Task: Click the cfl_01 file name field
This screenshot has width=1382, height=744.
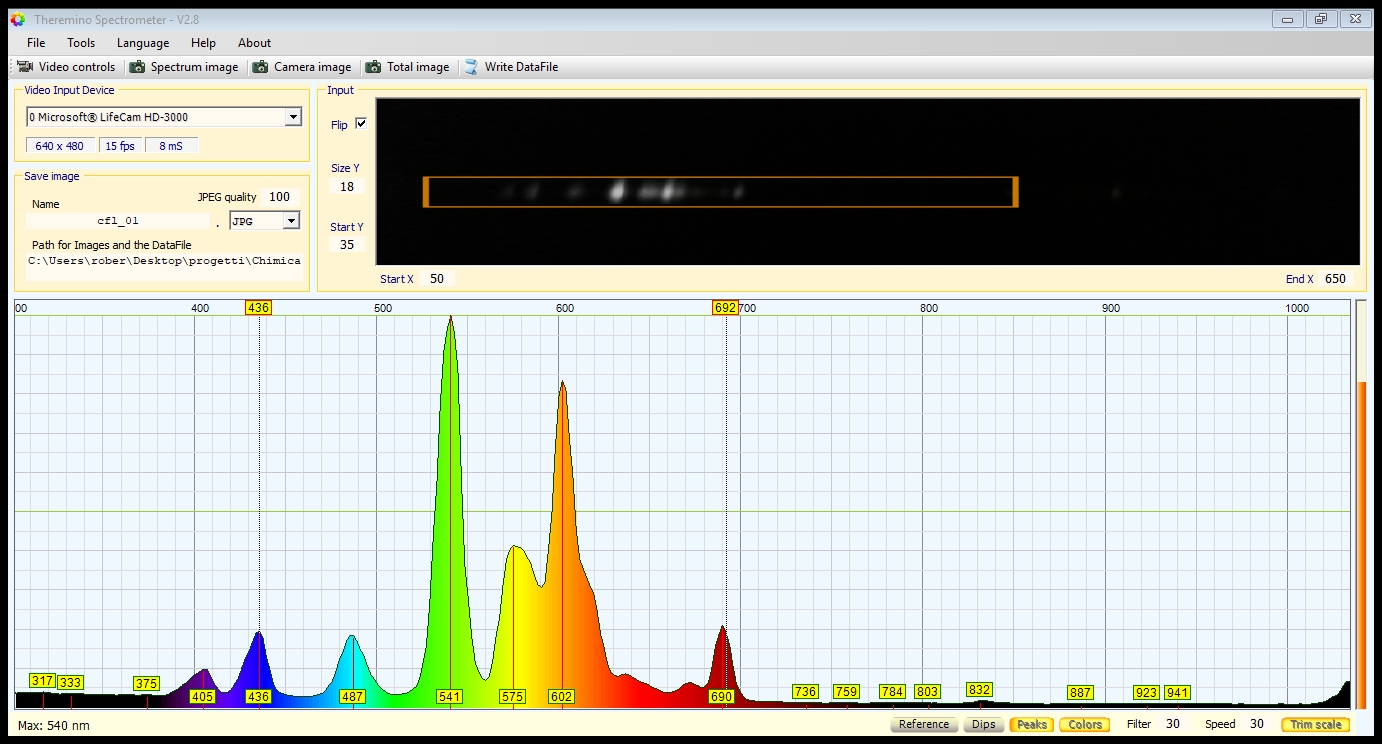Action: click(x=118, y=221)
